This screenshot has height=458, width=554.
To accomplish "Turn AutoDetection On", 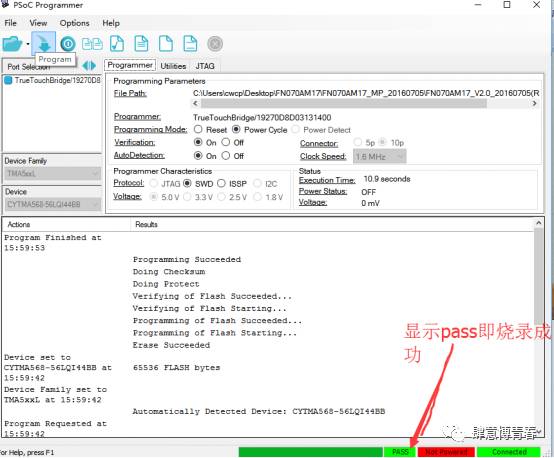I will pyautogui.click(x=198, y=155).
